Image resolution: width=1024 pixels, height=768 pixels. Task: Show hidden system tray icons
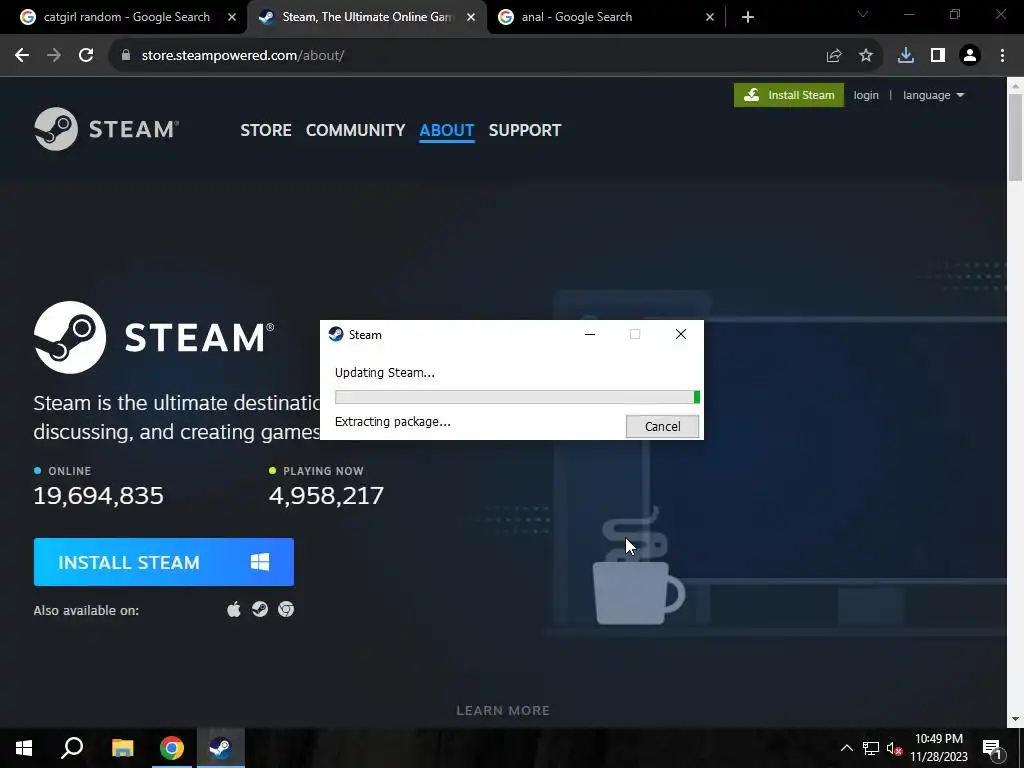[x=846, y=748]
